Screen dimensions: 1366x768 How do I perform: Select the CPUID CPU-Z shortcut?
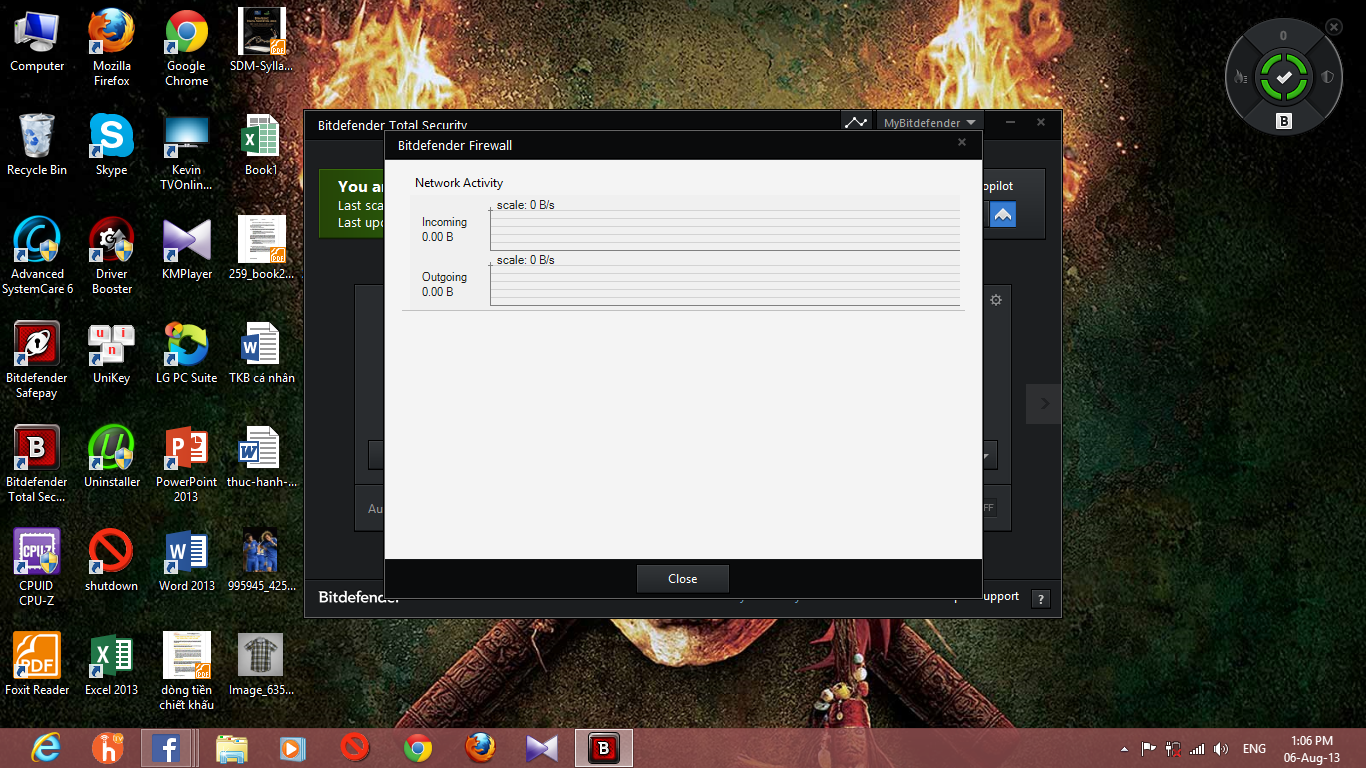37,568
